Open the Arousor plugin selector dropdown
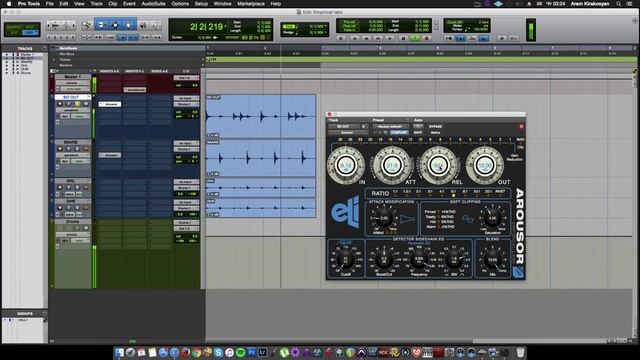640x360 pixels. 349,132
